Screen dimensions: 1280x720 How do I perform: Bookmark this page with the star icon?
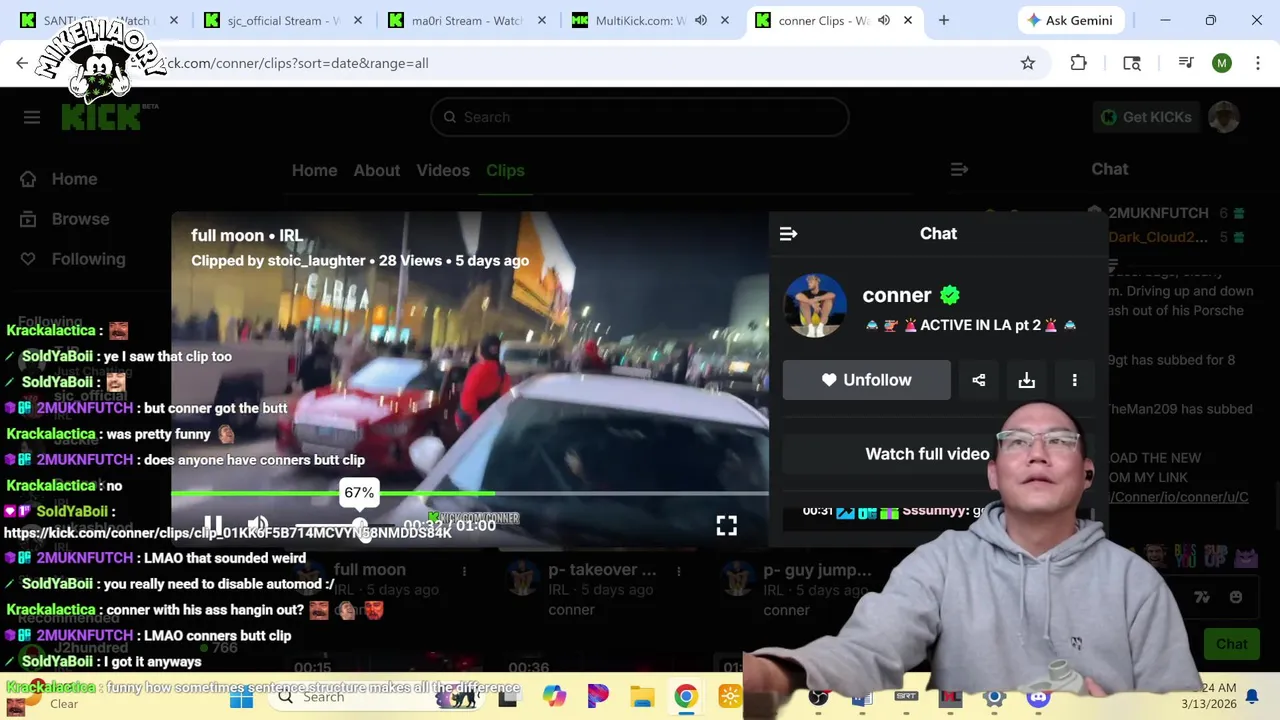coord(1028,63)
